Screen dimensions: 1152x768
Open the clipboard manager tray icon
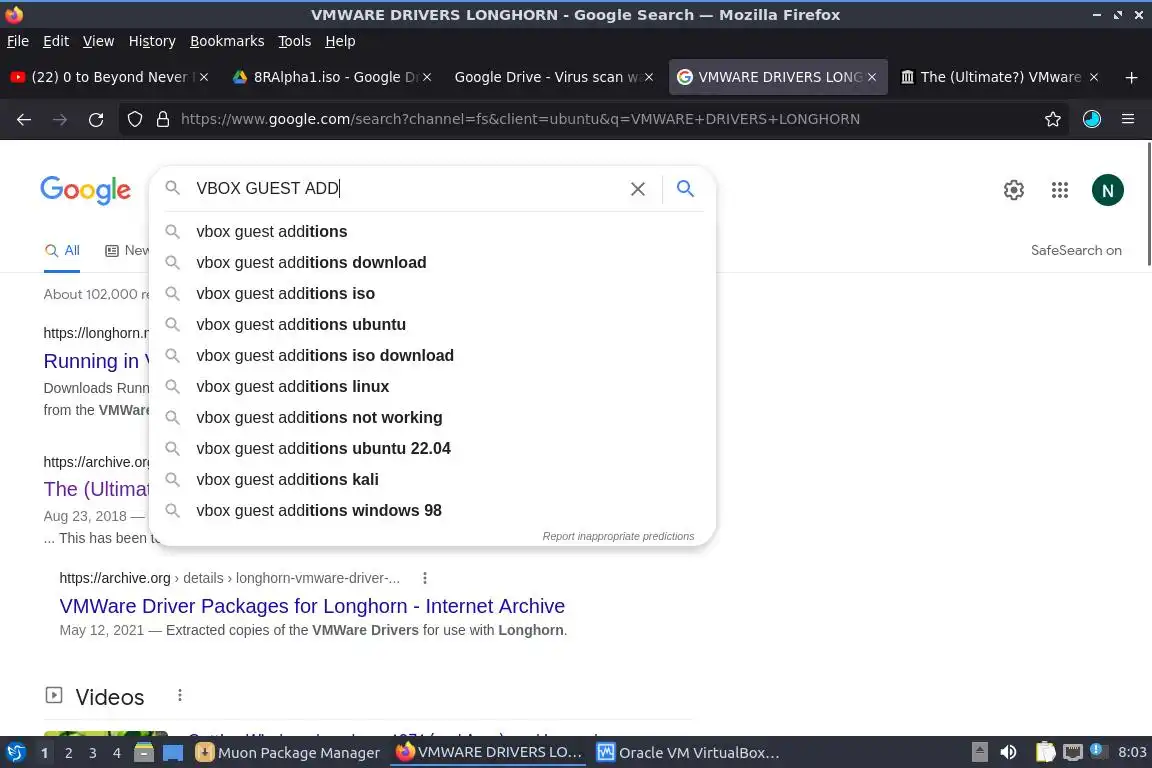click(x=1045, y=753)
